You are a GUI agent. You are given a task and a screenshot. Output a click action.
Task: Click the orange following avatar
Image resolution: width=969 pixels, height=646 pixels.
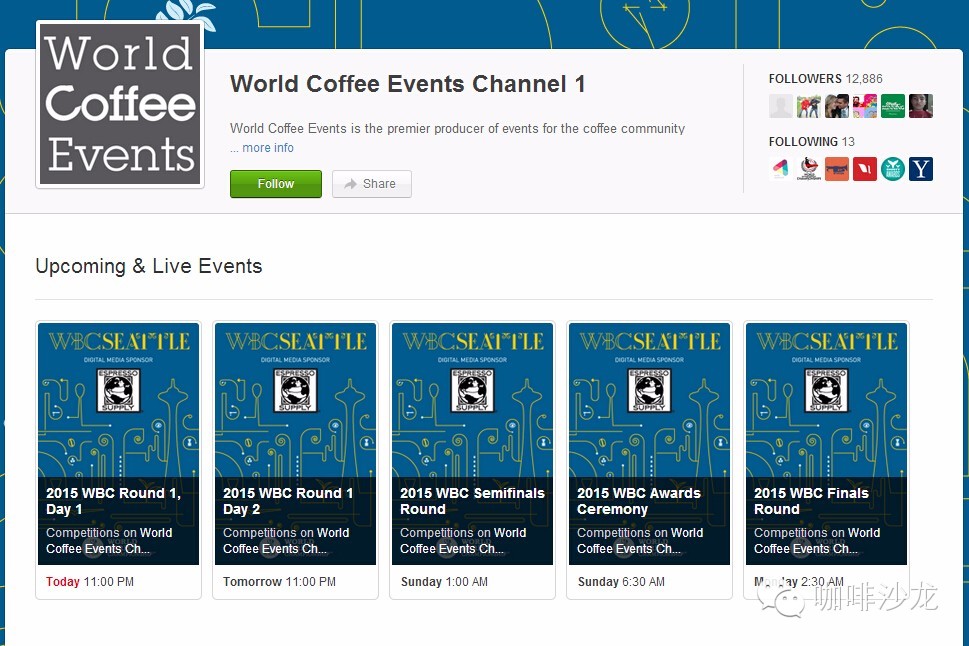pos(837,169)
